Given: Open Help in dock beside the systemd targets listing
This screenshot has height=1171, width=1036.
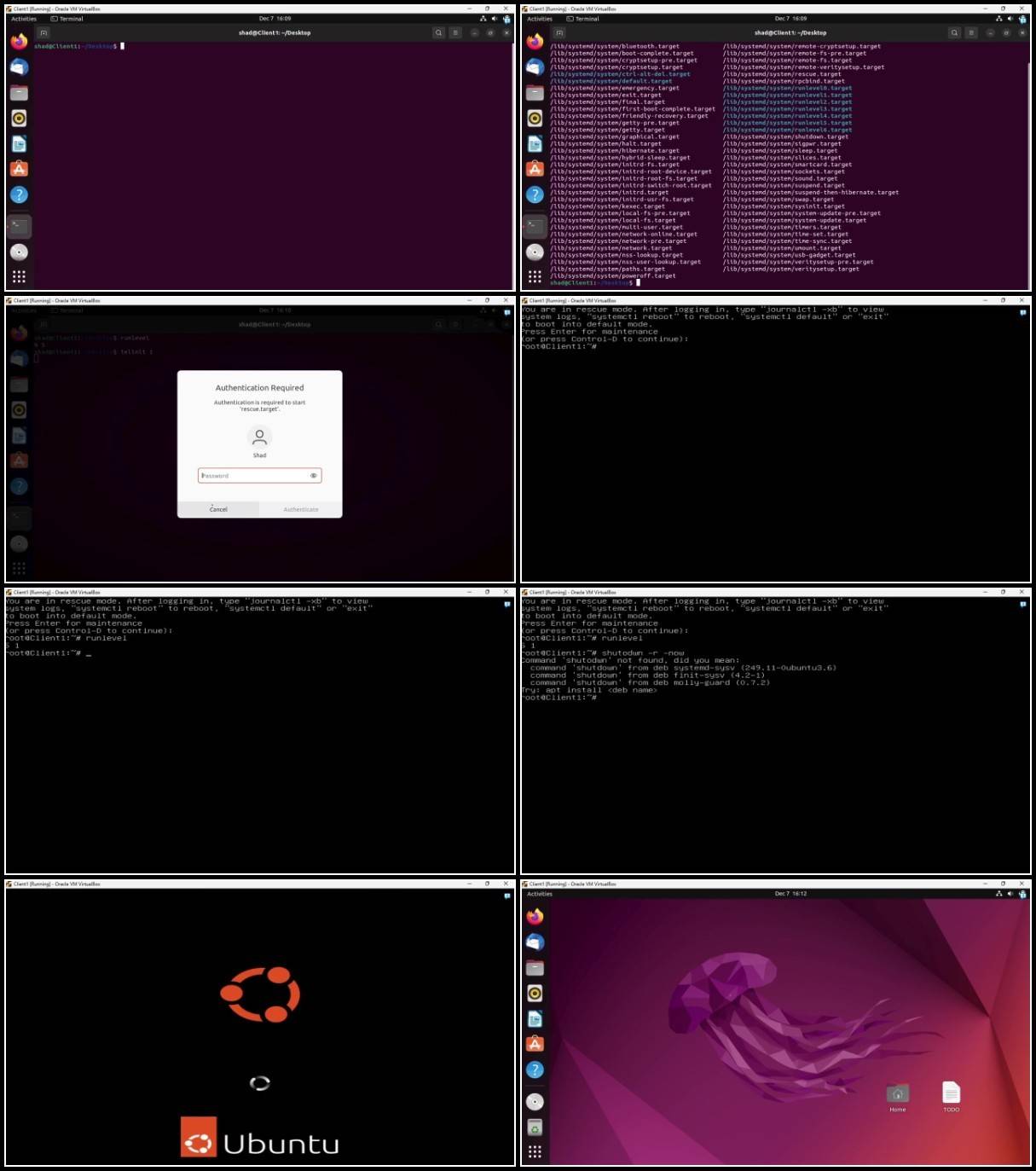Looking at the screenshot, I should click(535, 194).
